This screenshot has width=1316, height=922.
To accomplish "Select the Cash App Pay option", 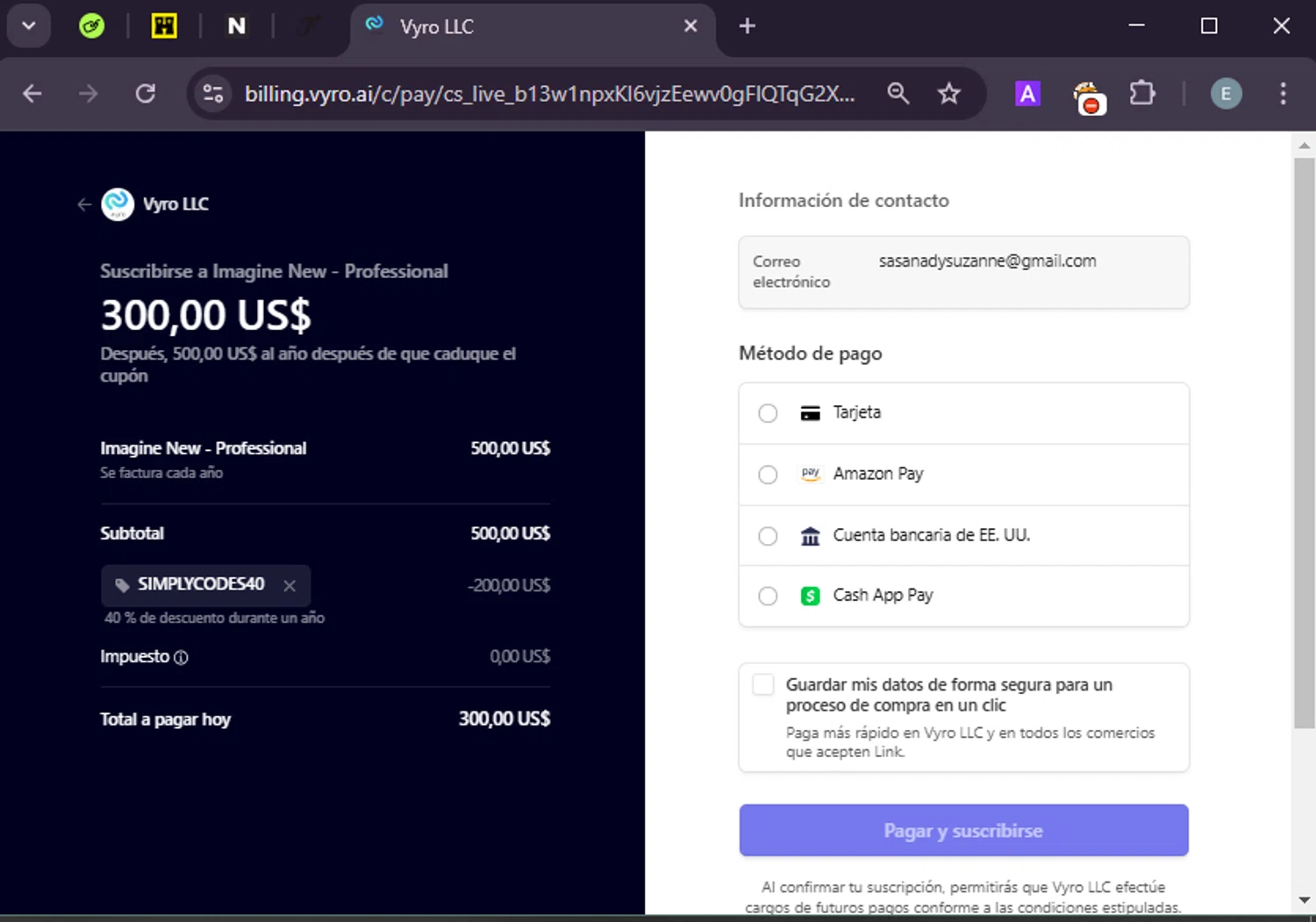I will point(963,596).
